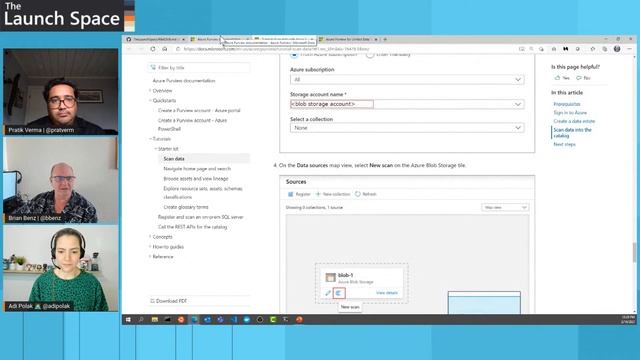Open Register and scan on-prem SQL server
The height and width of the screenshot is (360, 640).
pos(200,217)
